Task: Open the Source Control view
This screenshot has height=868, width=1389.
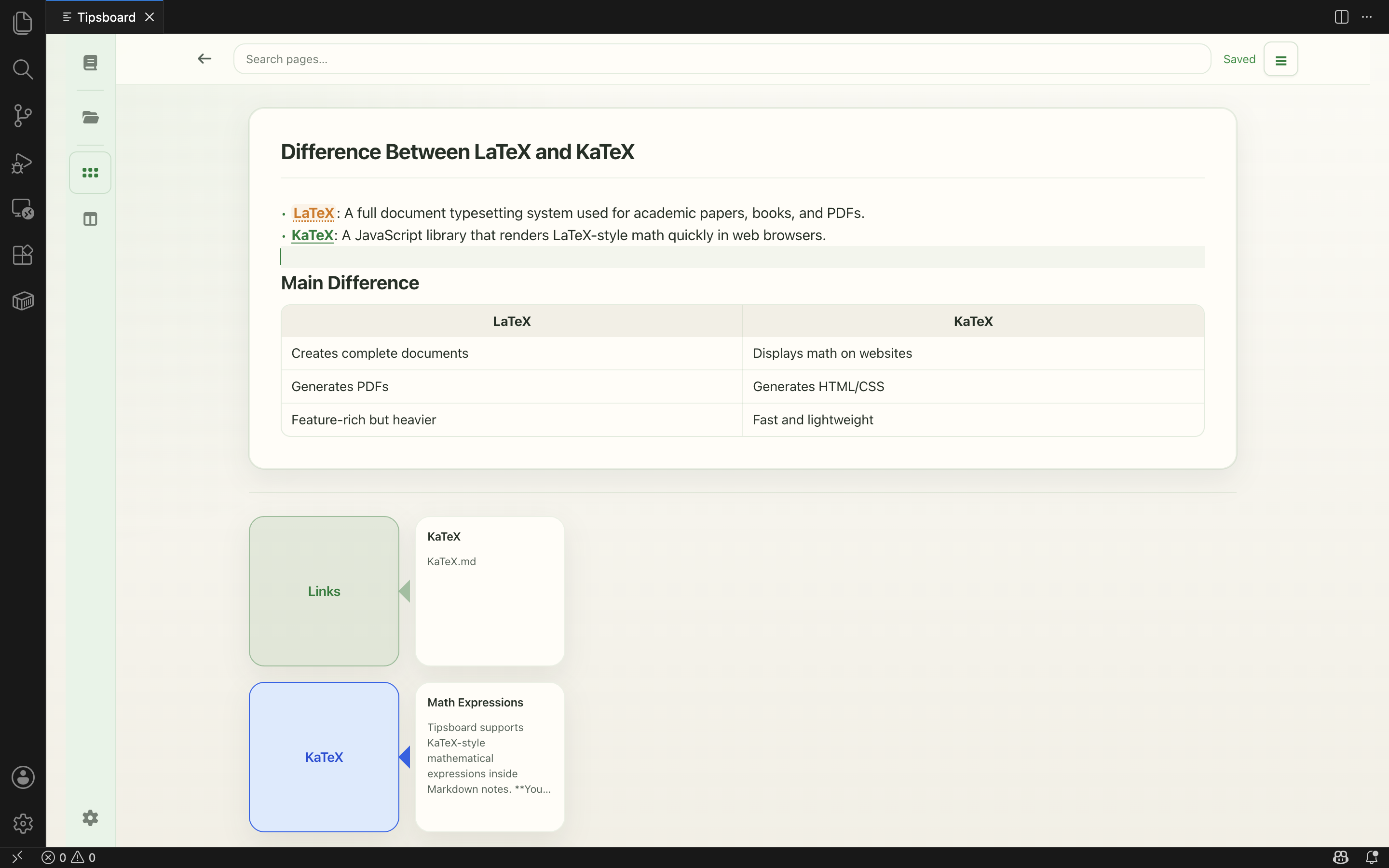Action: pos(22,116)
